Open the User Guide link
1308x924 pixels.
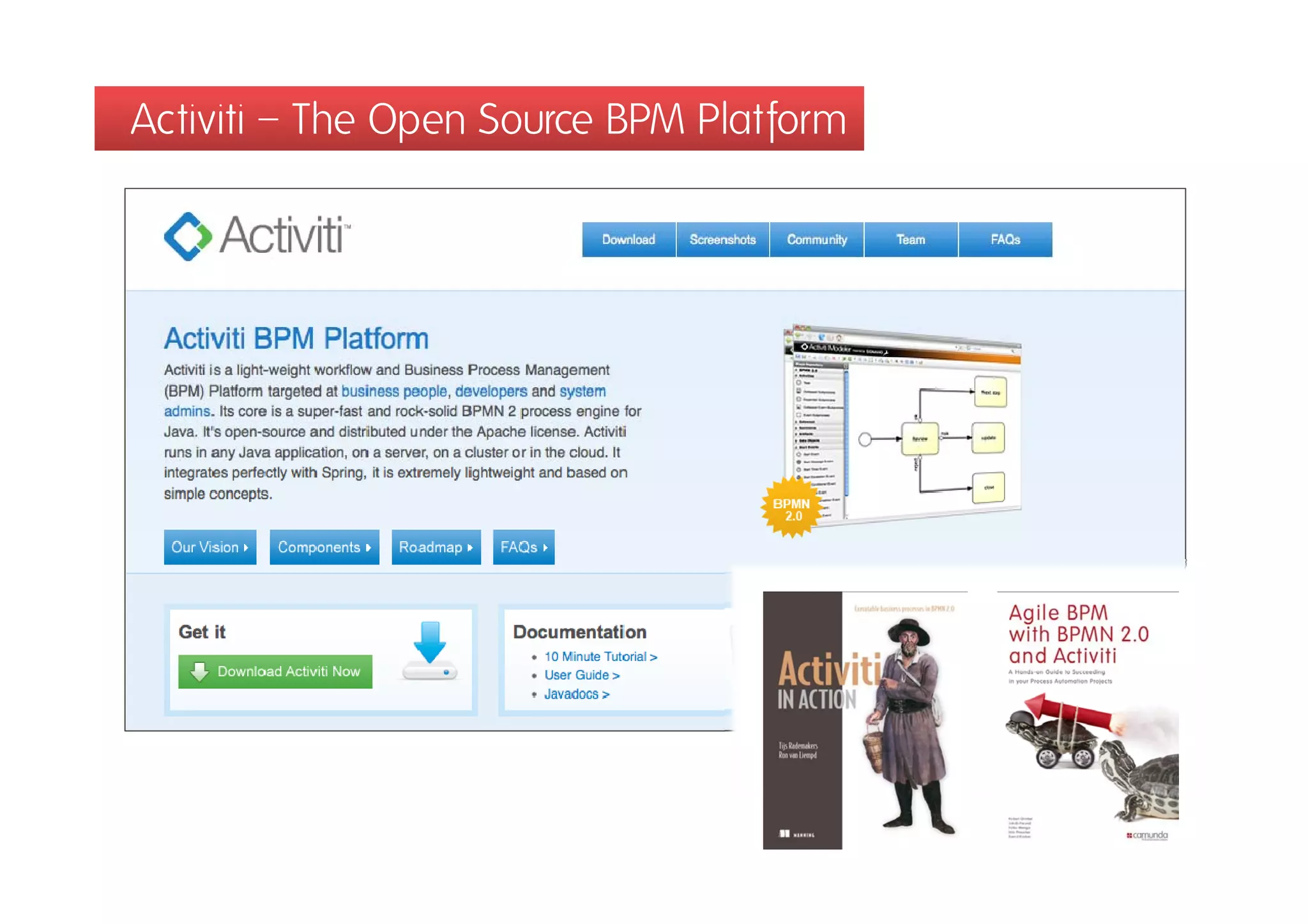coord(582,675)
